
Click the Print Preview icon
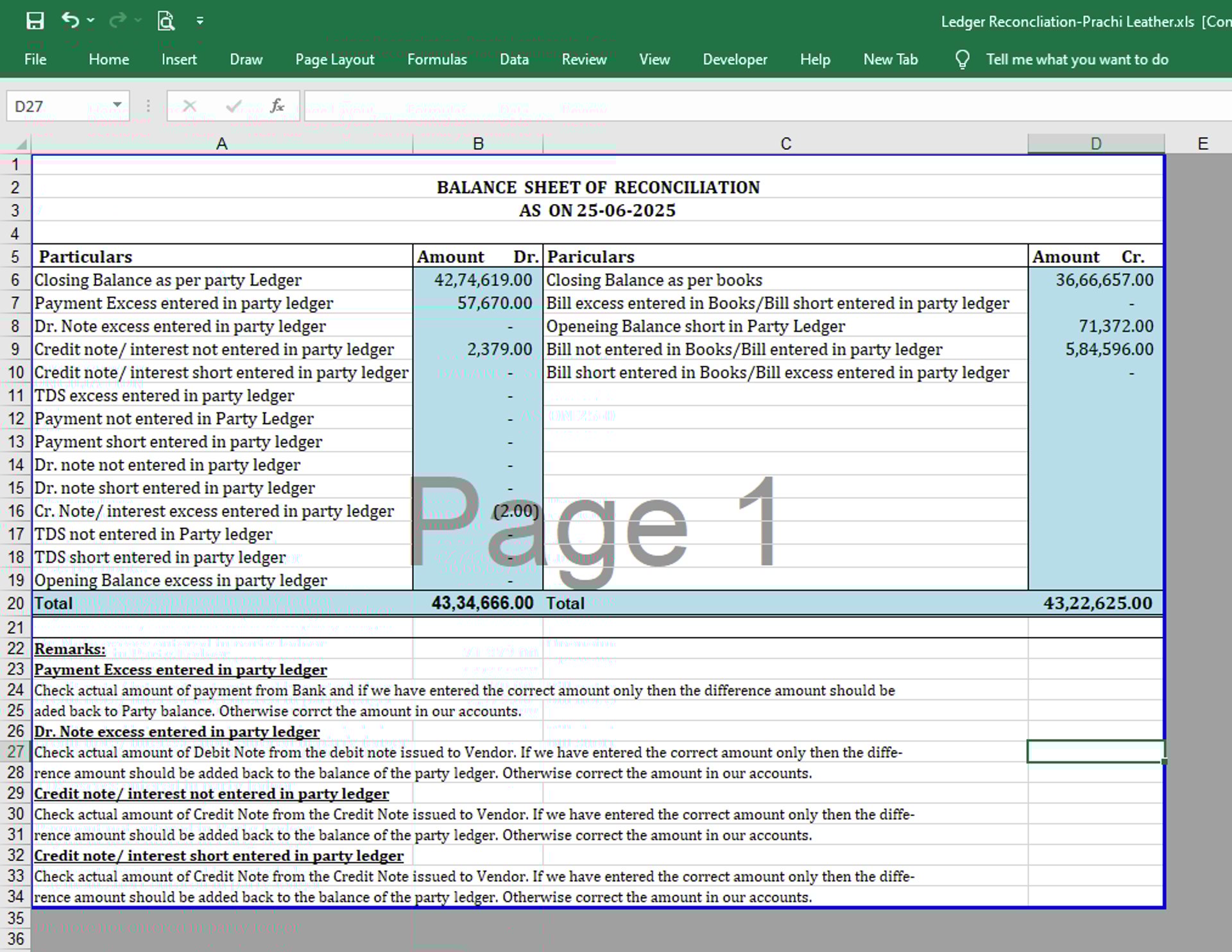pos(166,21)
